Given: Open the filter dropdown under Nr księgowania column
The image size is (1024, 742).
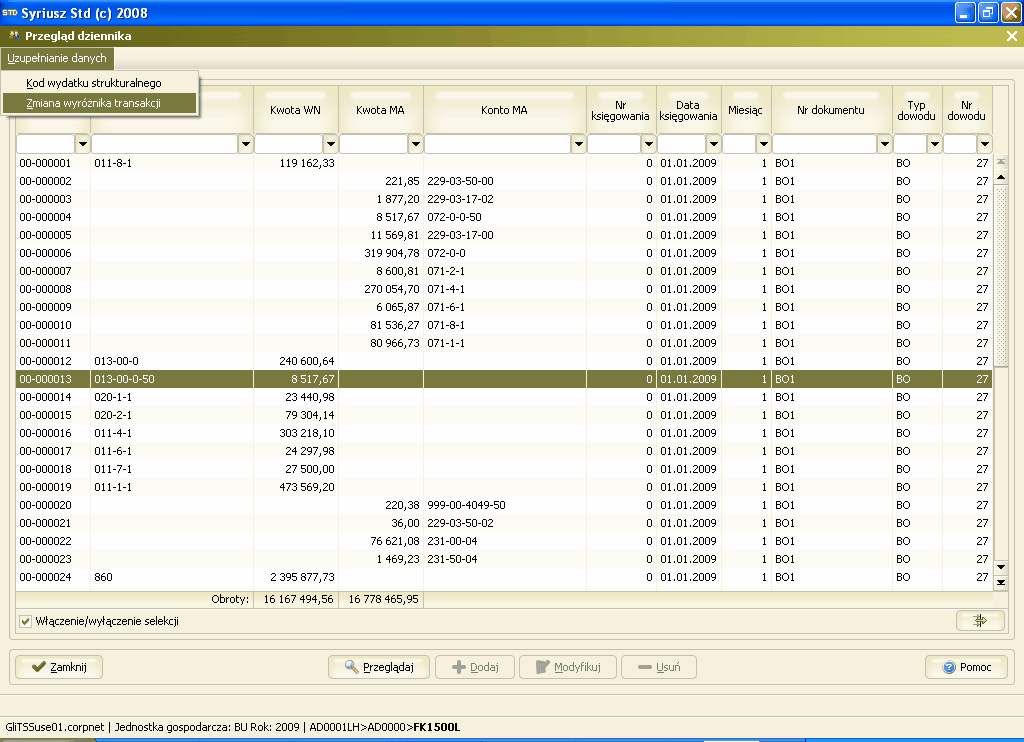Looking at the screenshot, I should pyautogui.click(x=648, y=144).
